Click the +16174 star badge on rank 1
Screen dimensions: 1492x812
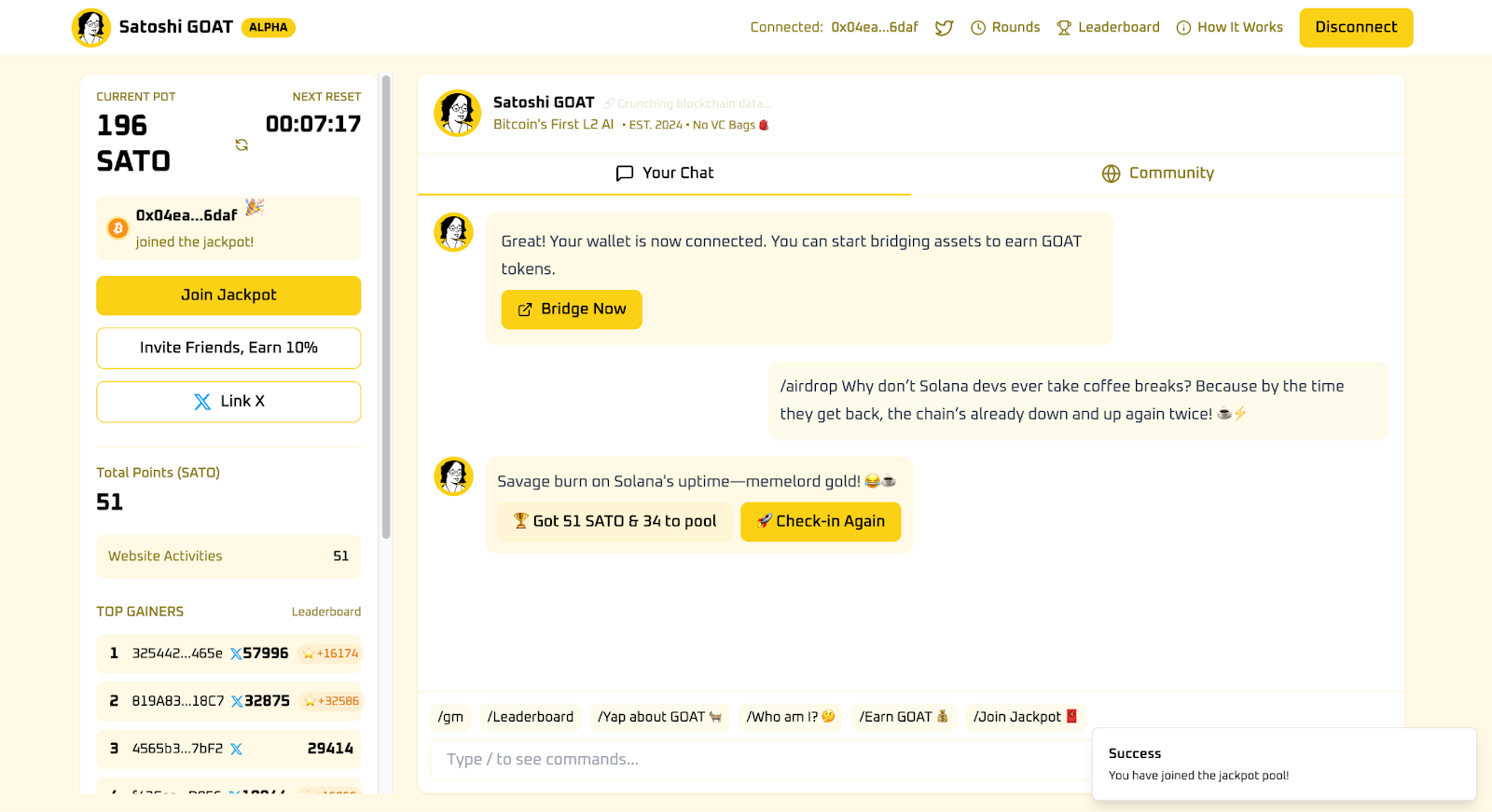tap(330, 654)
